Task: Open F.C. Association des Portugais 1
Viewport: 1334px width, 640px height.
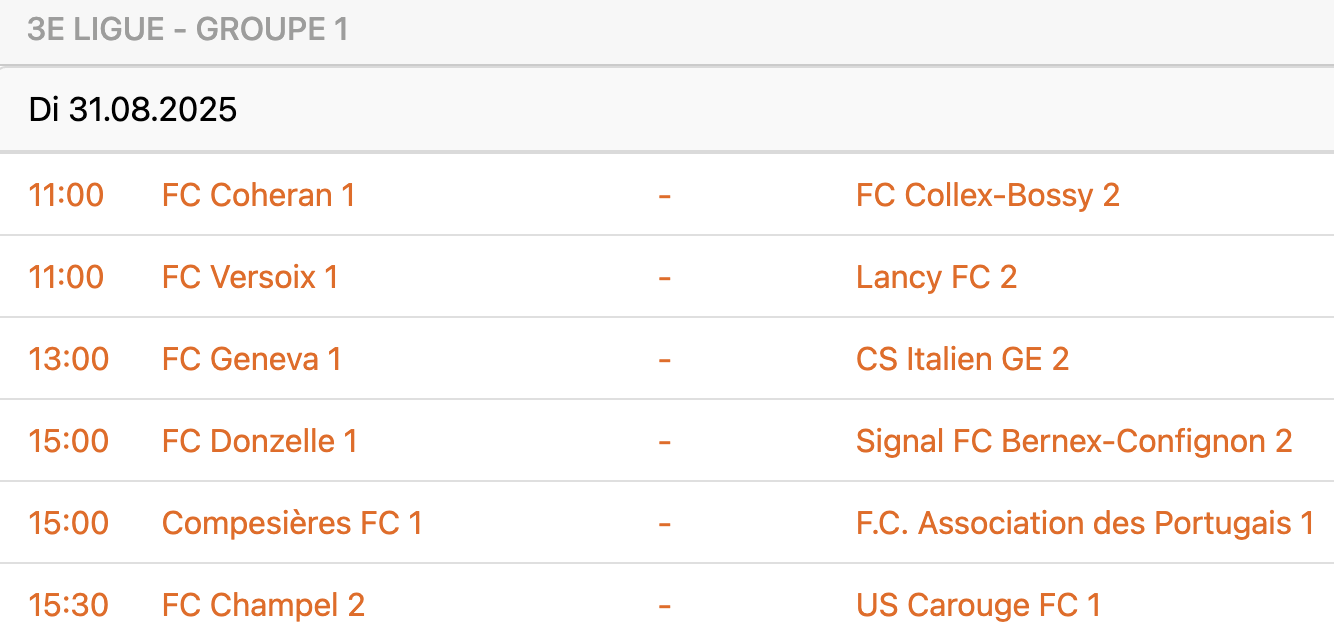Action: coord(1085,523)
